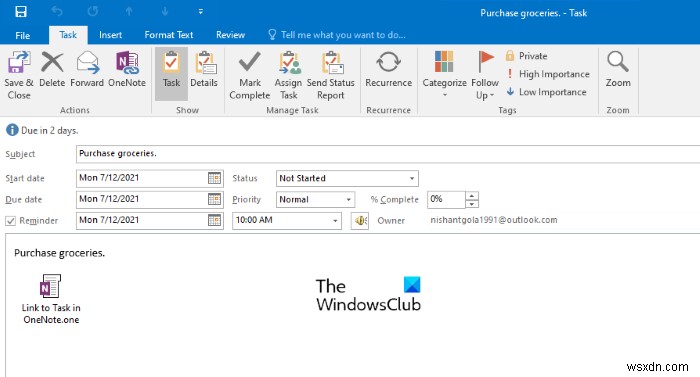The image size is (700, 377).
Task: Open the Follow Up flag menu
Action: coord(485,75)
